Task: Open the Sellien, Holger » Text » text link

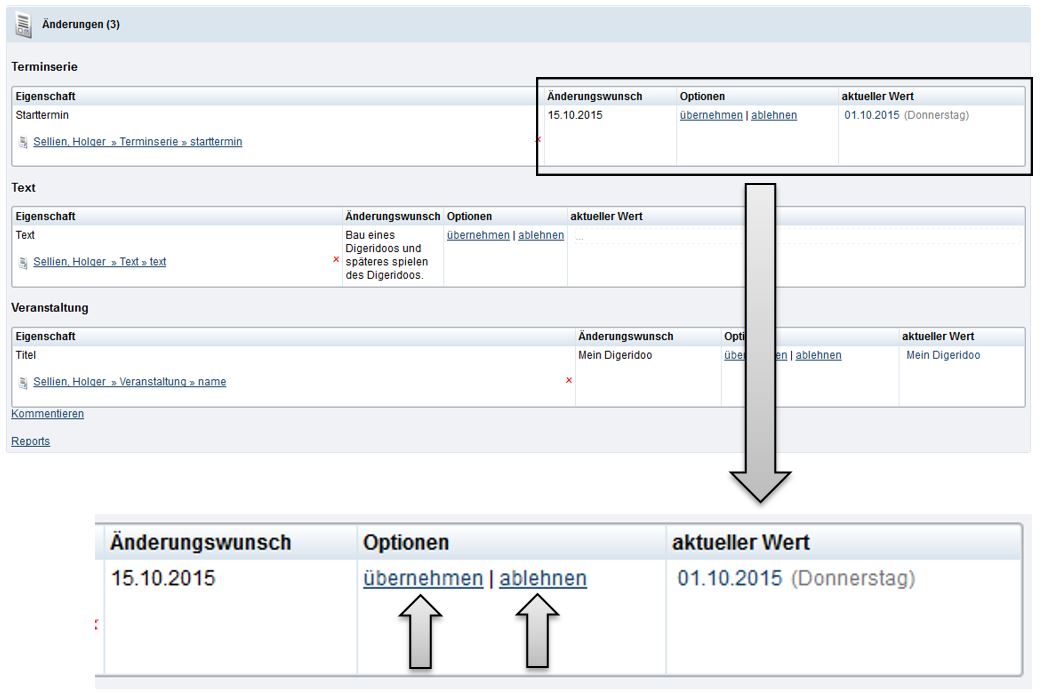Action: [x=99, y=262]
